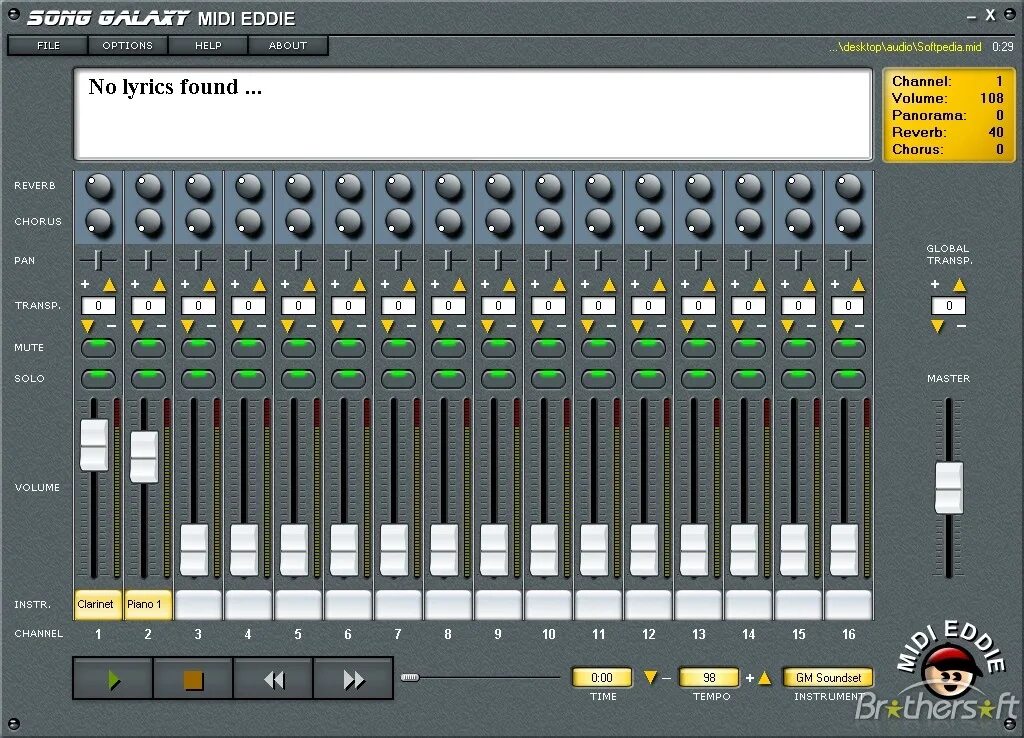Click the About button
1024x738 pixels.
click(x=287, y=45)
